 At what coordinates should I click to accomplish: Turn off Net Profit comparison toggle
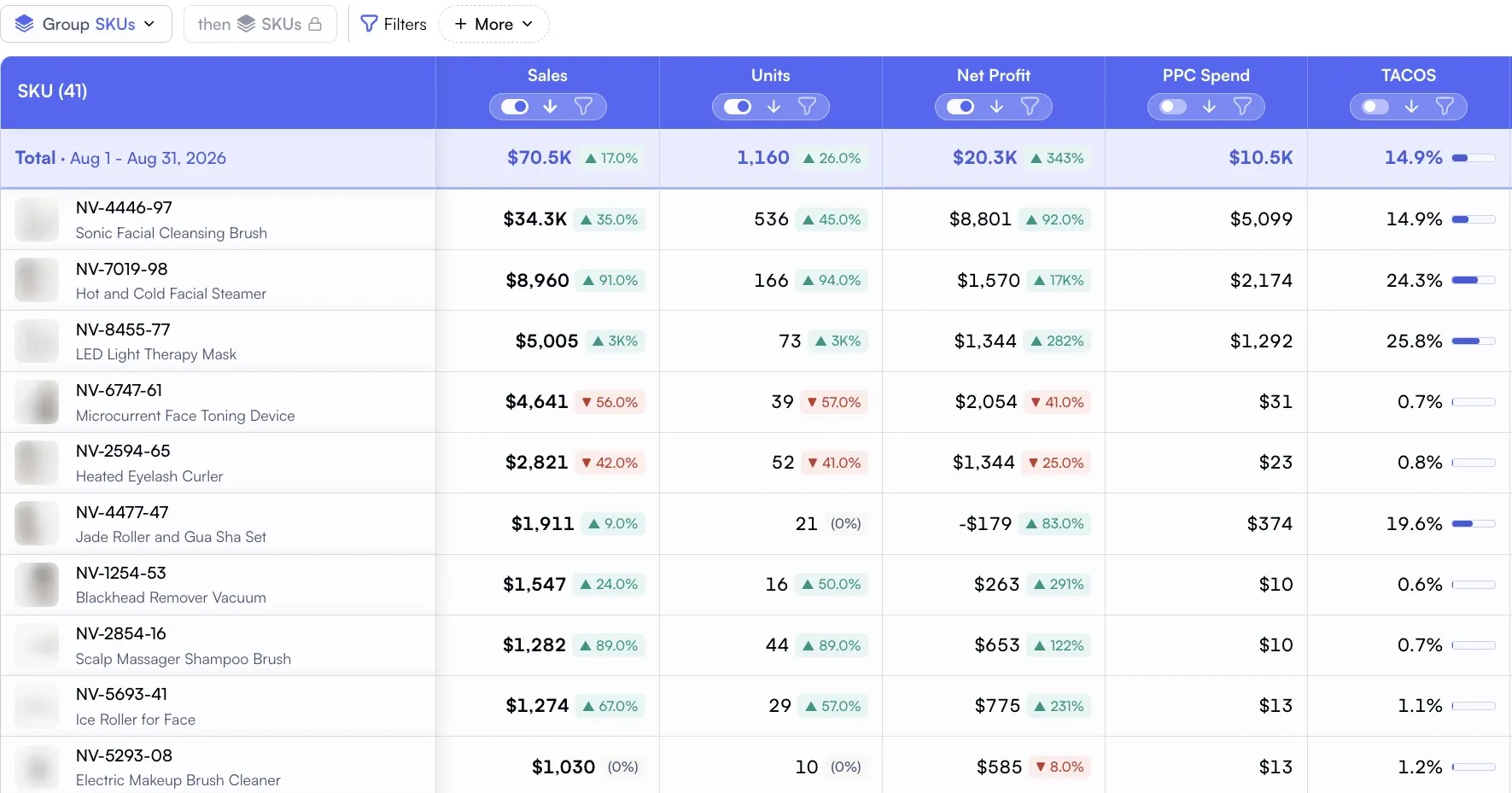click(x=960, y=107)
